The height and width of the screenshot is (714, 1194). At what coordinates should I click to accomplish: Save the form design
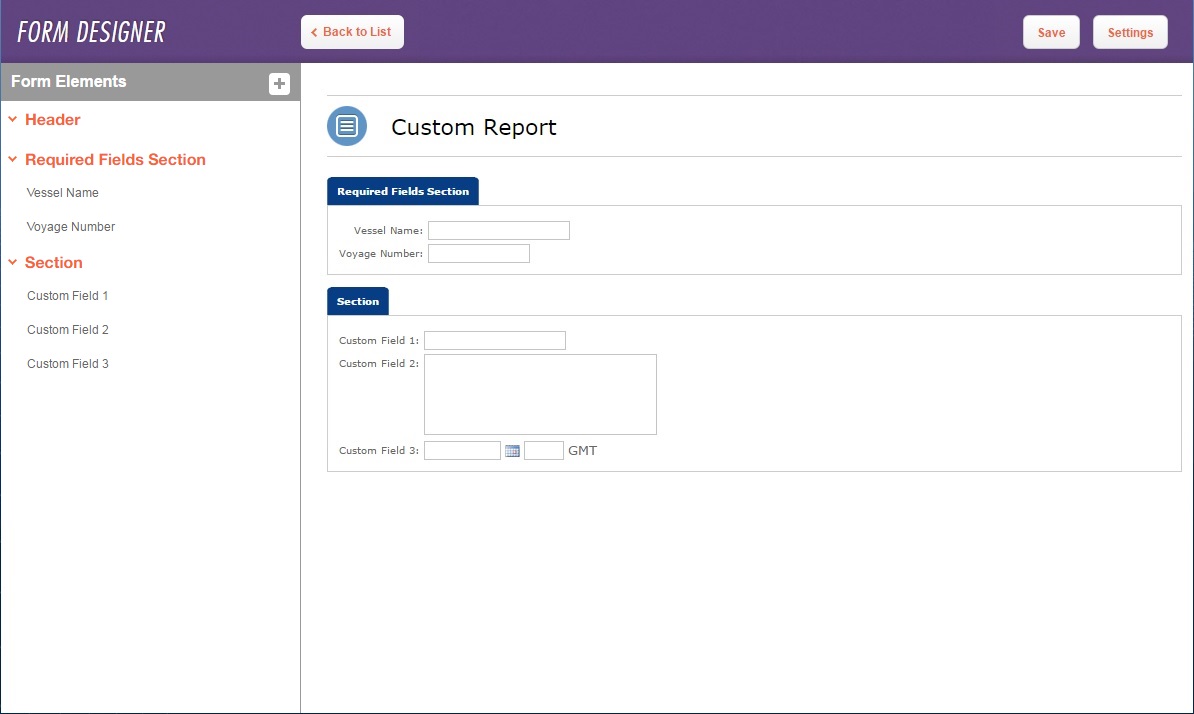click(1051, 32)
